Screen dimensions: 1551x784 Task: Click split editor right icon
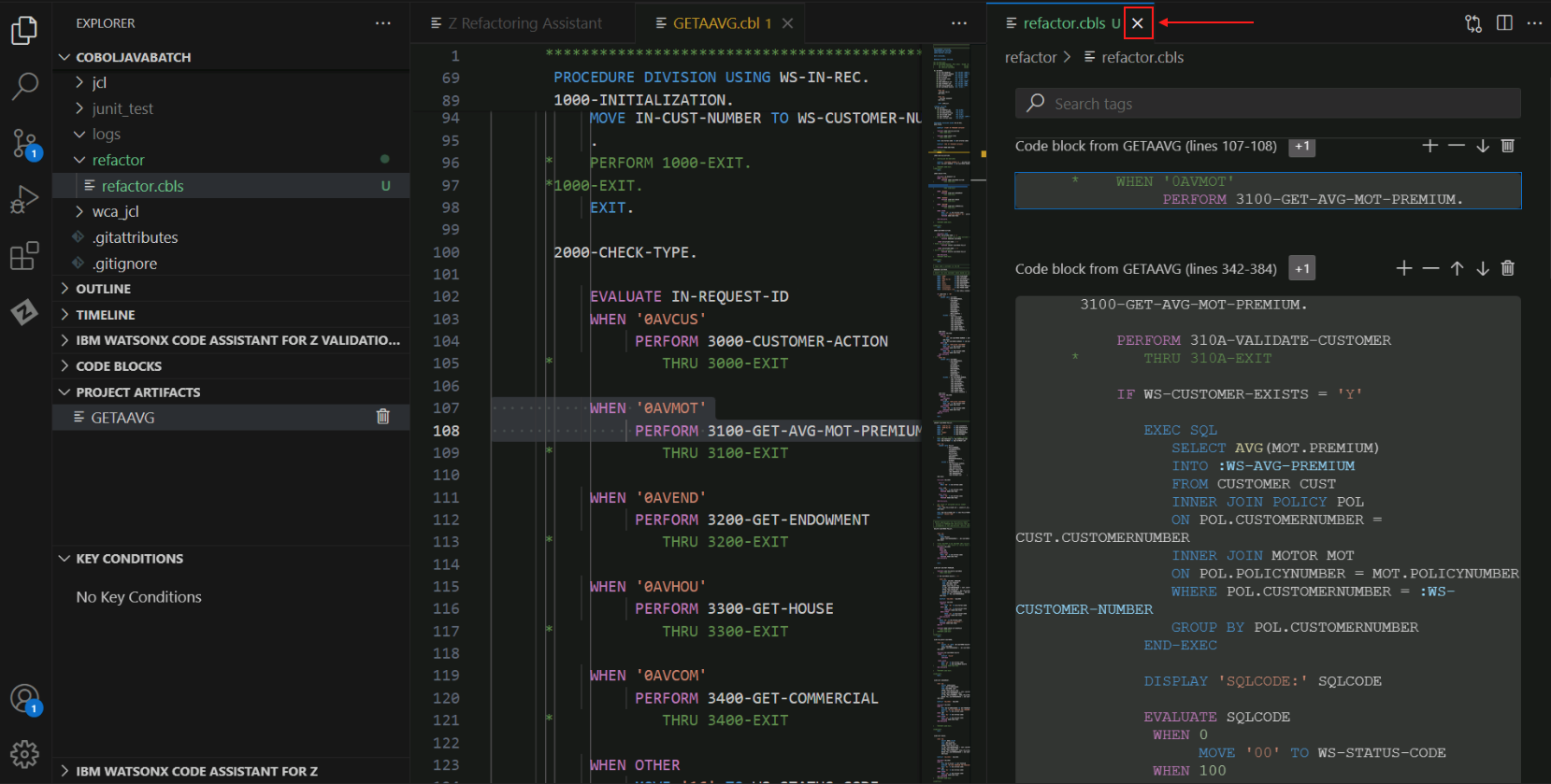pos(1504,22)
